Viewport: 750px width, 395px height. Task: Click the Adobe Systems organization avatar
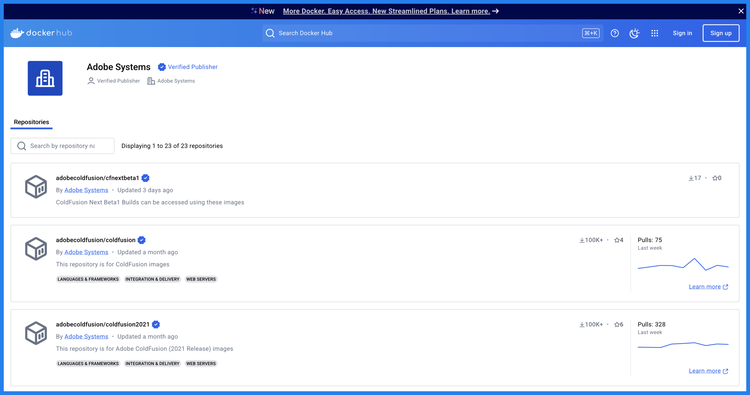[x=45, y=78]
